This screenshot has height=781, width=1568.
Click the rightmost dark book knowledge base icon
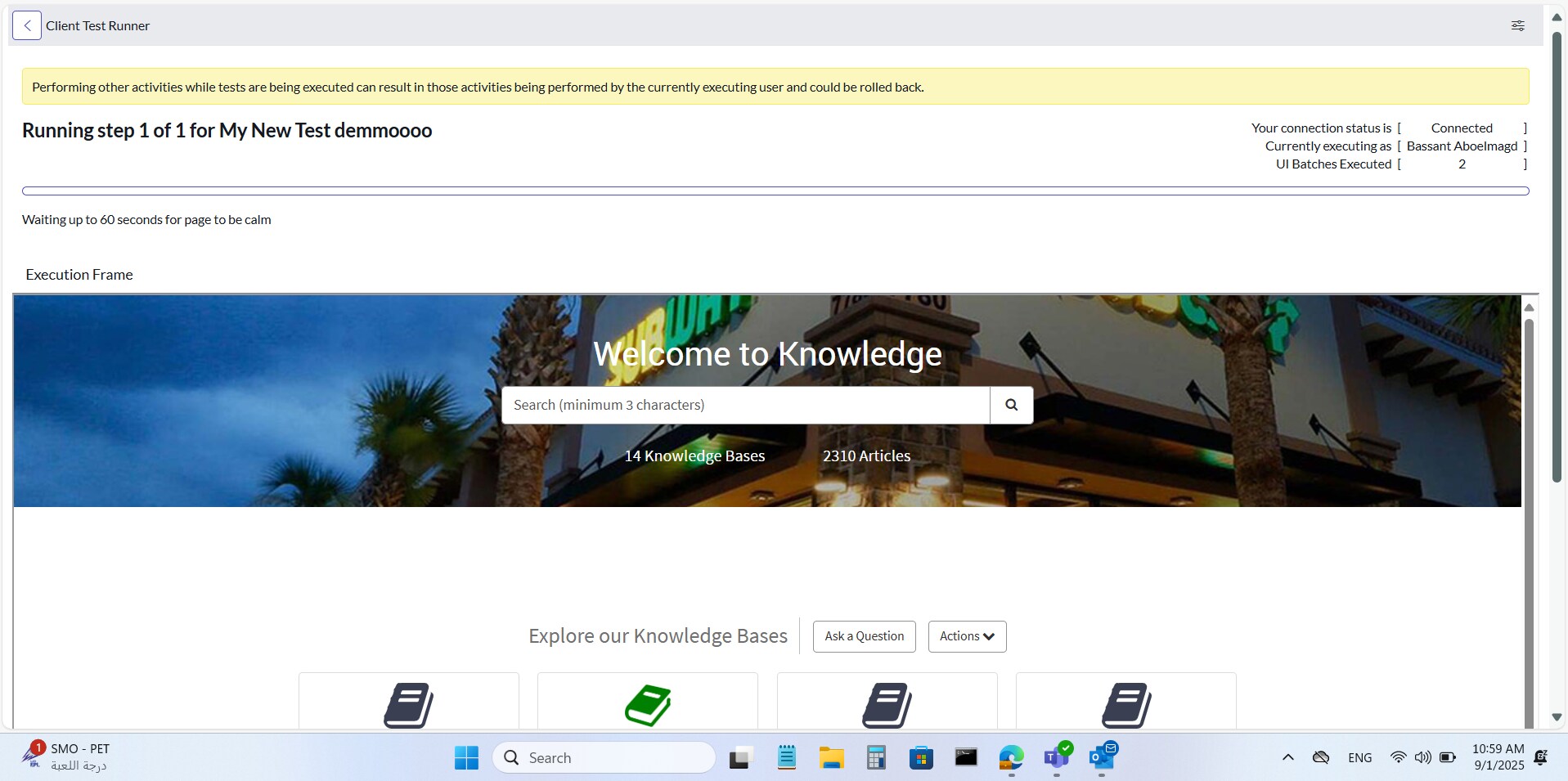point(1126,705)
